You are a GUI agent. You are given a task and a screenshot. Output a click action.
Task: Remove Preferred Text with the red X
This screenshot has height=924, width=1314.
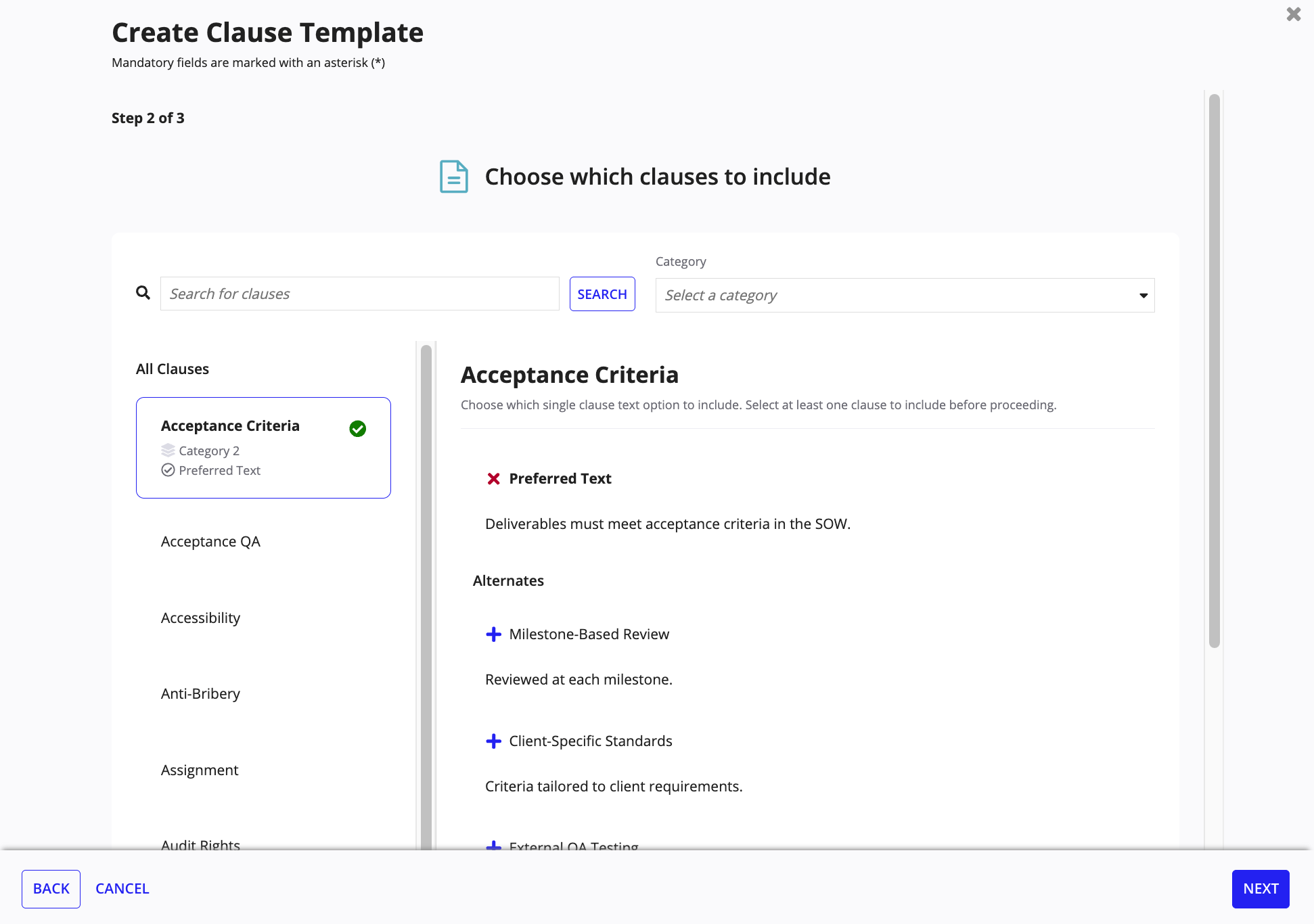point(493,479)
